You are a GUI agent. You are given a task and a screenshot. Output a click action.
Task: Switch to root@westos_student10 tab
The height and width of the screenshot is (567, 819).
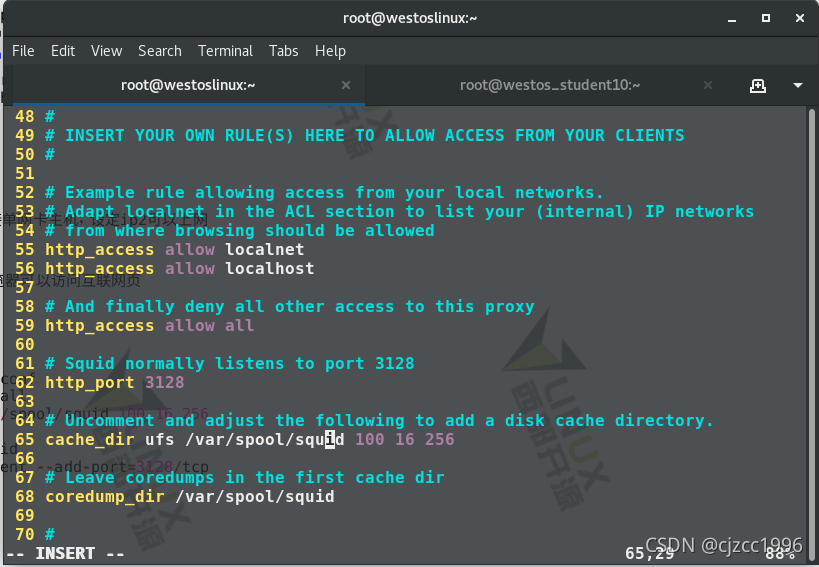(549, 85)
